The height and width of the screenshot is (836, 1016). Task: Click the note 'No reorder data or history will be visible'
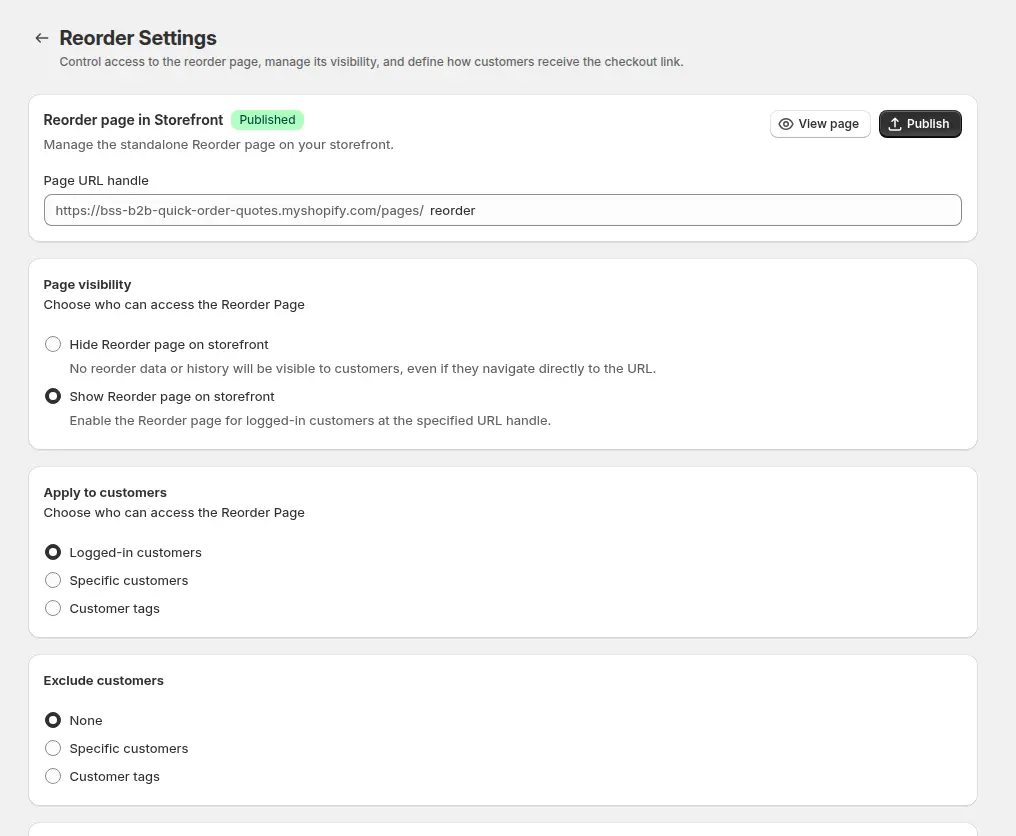click(x=362, y=369)
